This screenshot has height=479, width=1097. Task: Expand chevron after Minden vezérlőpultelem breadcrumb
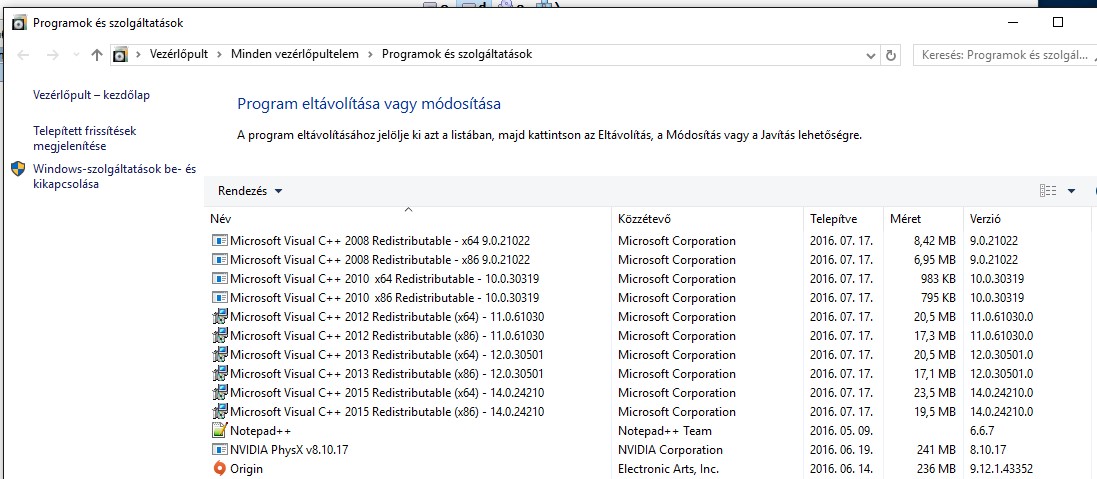point(370,55)
